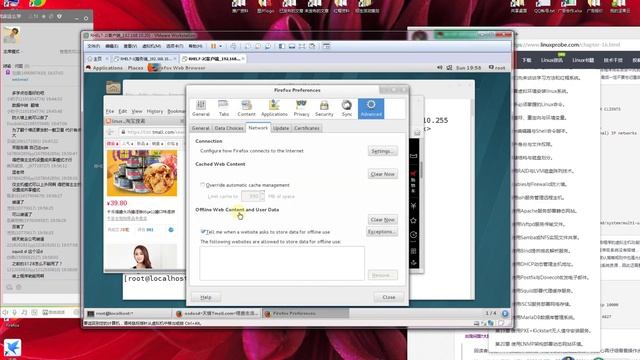Click the canned food product image thumbnail
This screenshot has height=360, width=640.
142,173
